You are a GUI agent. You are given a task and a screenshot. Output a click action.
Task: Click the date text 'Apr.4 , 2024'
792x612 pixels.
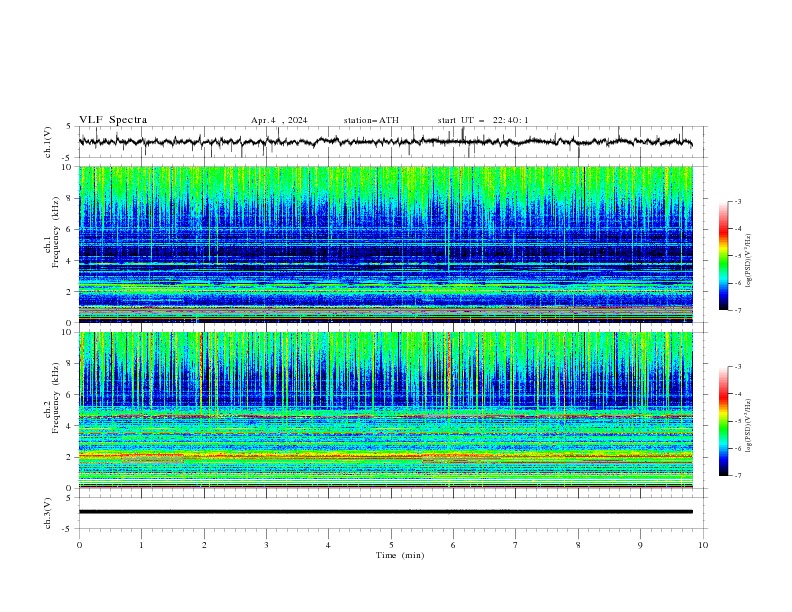pos(279,120)
